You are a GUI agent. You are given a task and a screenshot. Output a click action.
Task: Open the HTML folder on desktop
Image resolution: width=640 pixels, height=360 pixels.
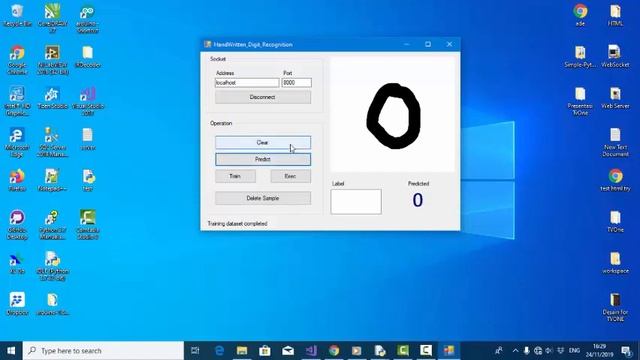click(x=615, y=16)
